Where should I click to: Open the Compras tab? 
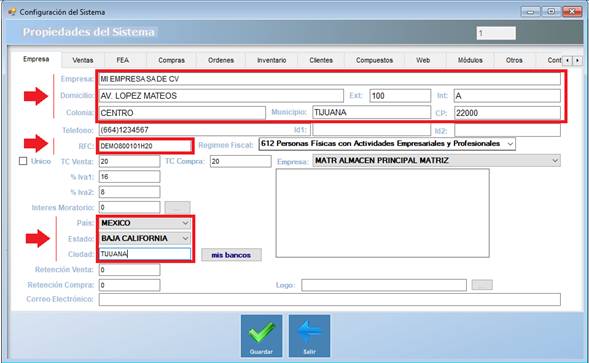171,60
